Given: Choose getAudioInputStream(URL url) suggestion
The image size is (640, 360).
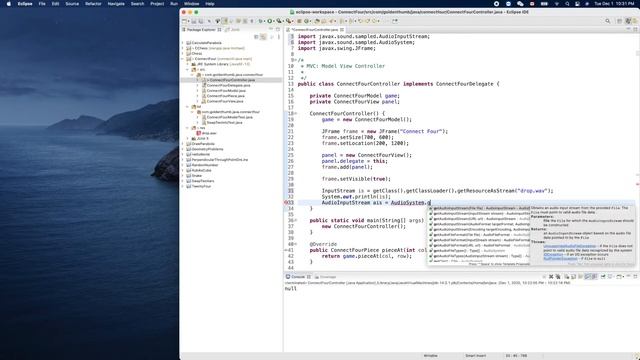Looking at the screenshot, I should [x=479, y=219].
